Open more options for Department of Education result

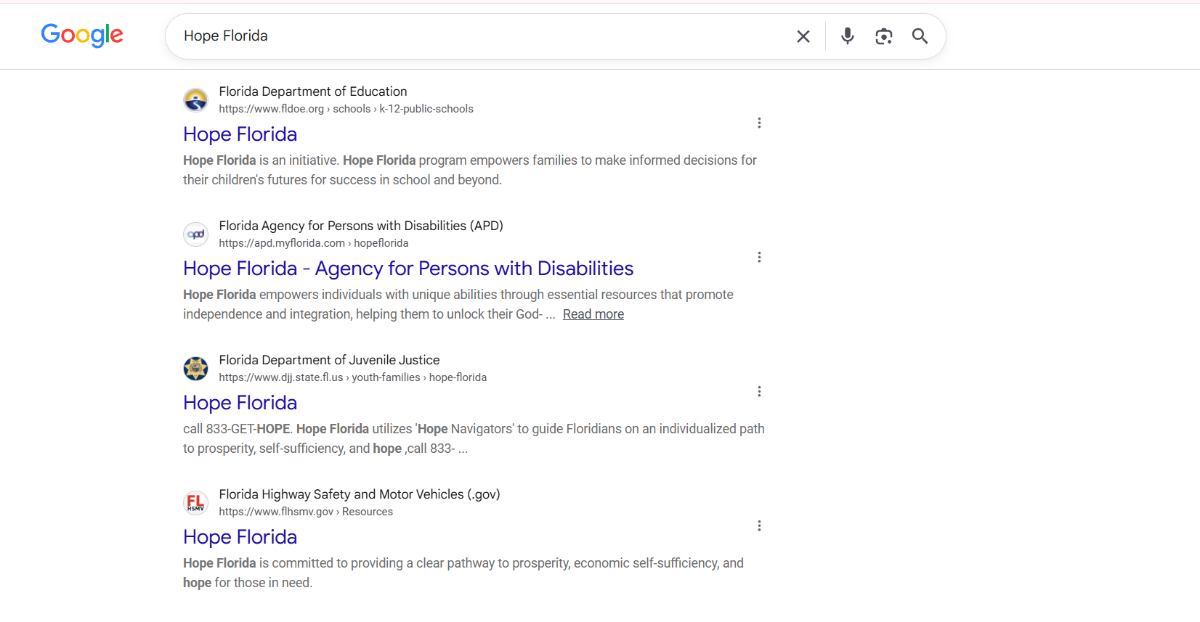point(759,123)
